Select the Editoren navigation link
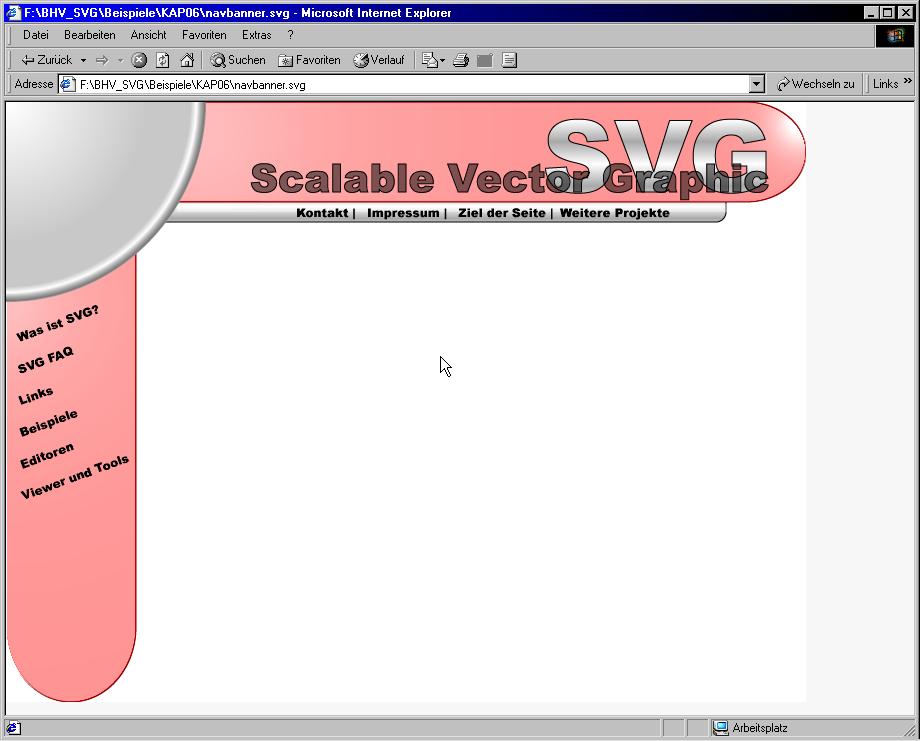 47,455
